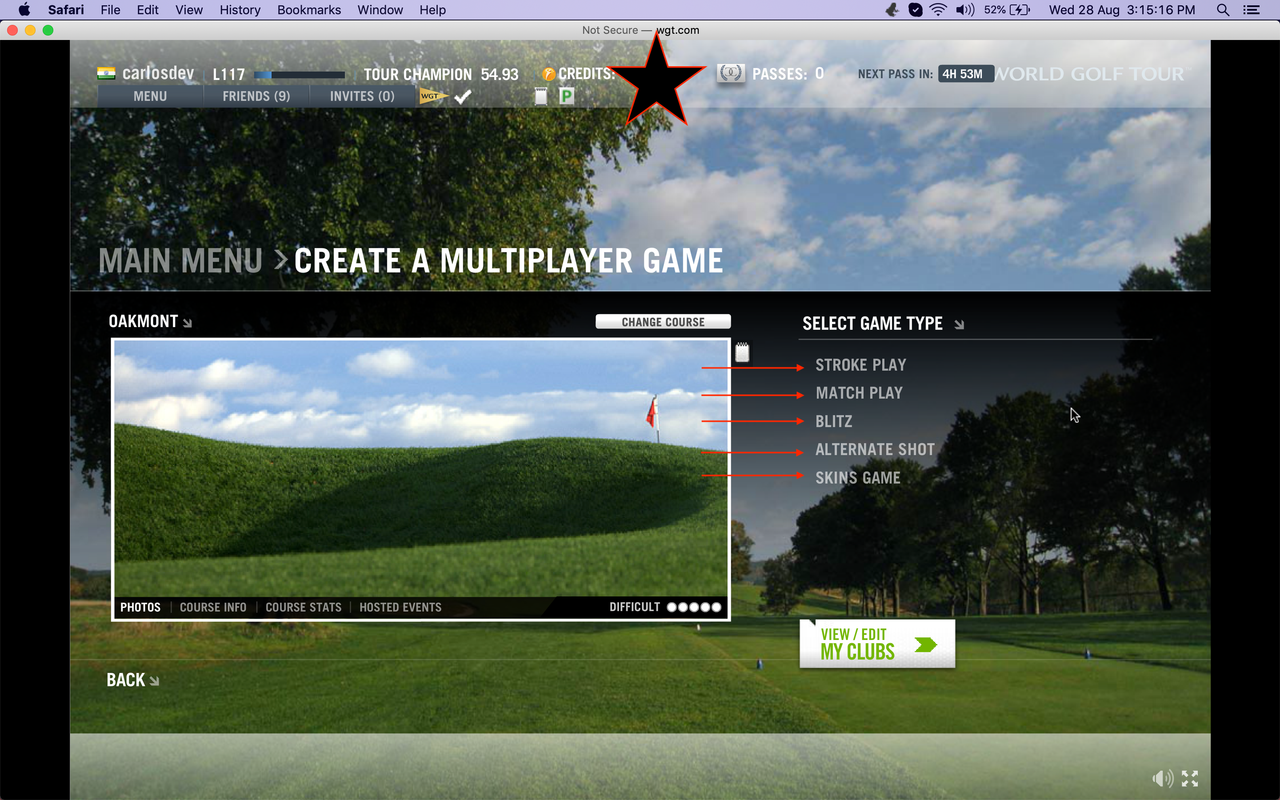
Task: Click the volume icon in menu bar
Action: 965,10
